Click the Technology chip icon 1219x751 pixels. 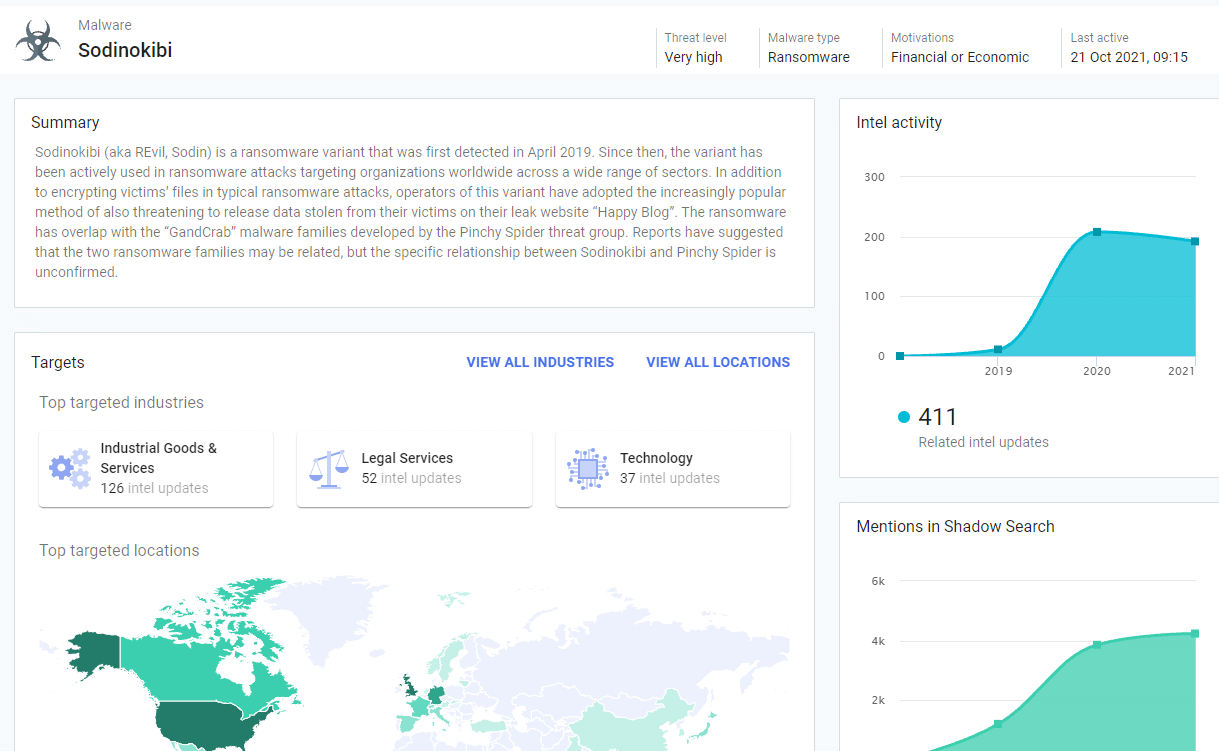coord(587,468)
